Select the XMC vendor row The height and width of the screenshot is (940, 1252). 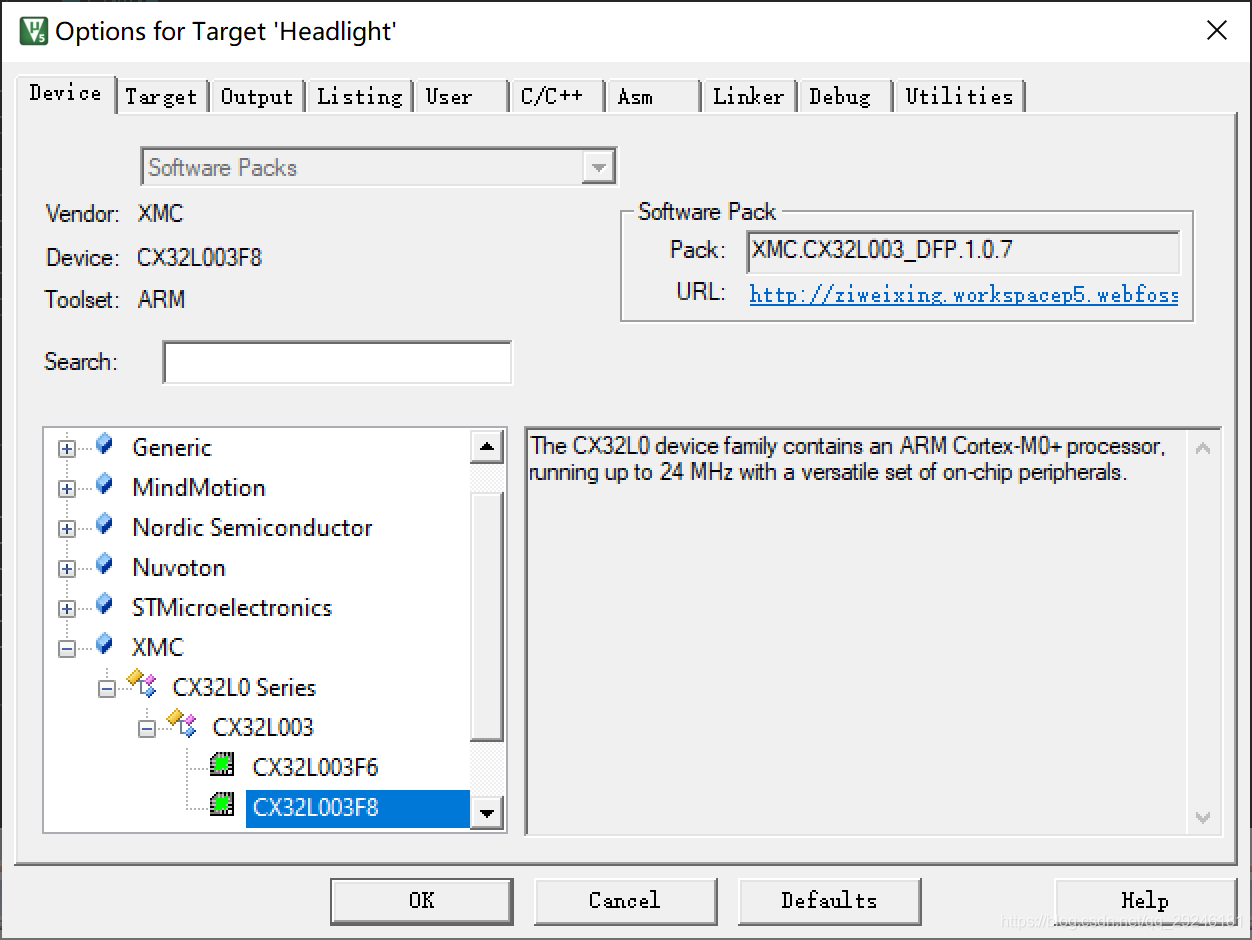(x=158, y=648)
